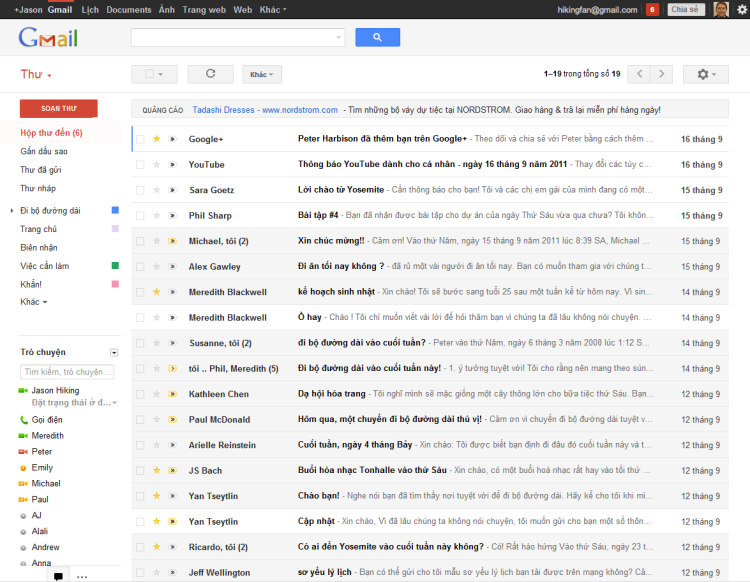Open the Tadashi Dresses nordstrom.com ad link
The width and height of the screenshot is (750, 582).
point(265,110)
